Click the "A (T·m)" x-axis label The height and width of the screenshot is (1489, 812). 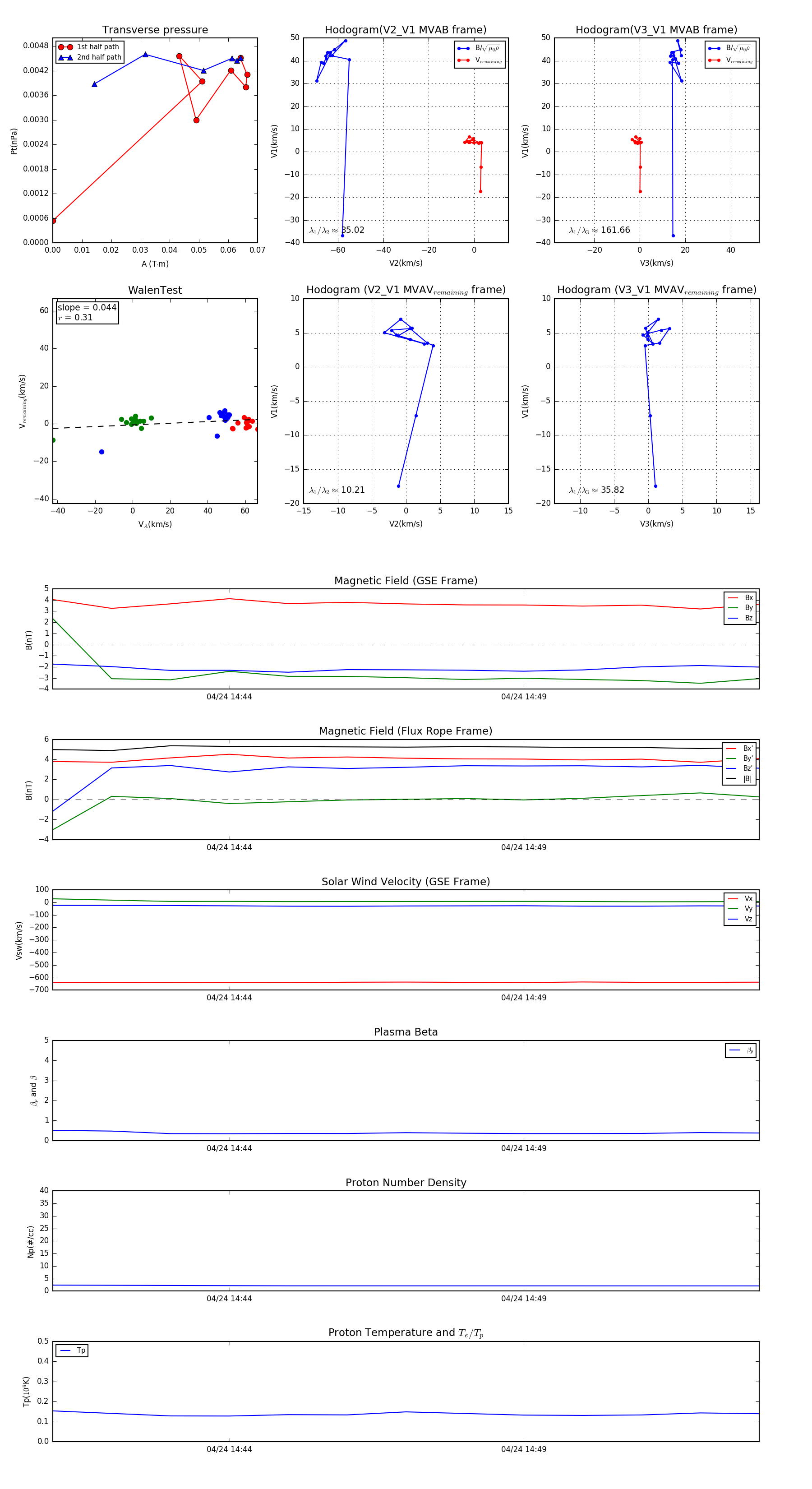coord(155,264)
